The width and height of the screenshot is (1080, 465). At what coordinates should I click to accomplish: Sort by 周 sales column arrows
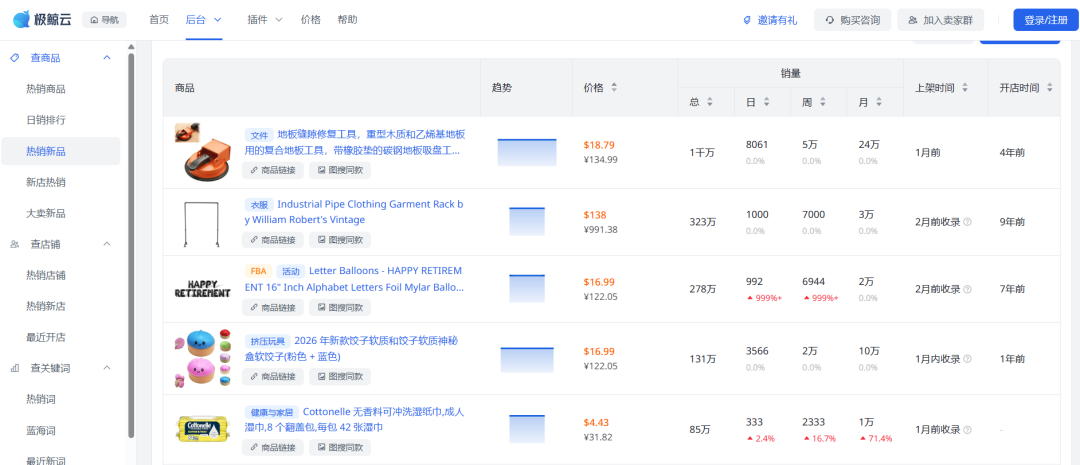coord(822,102)
